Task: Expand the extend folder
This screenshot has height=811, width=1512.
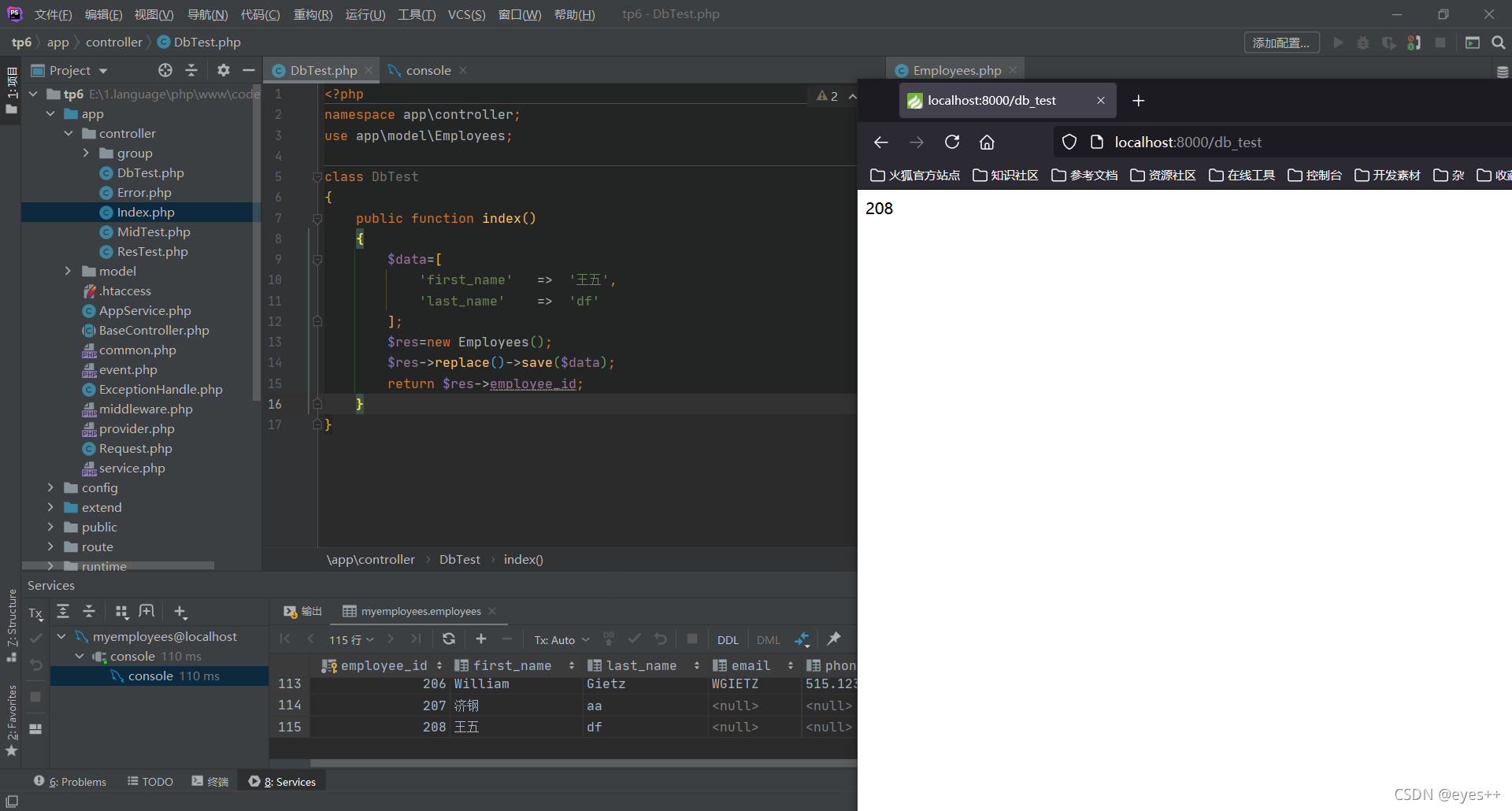Action: (x=50, y=507)
